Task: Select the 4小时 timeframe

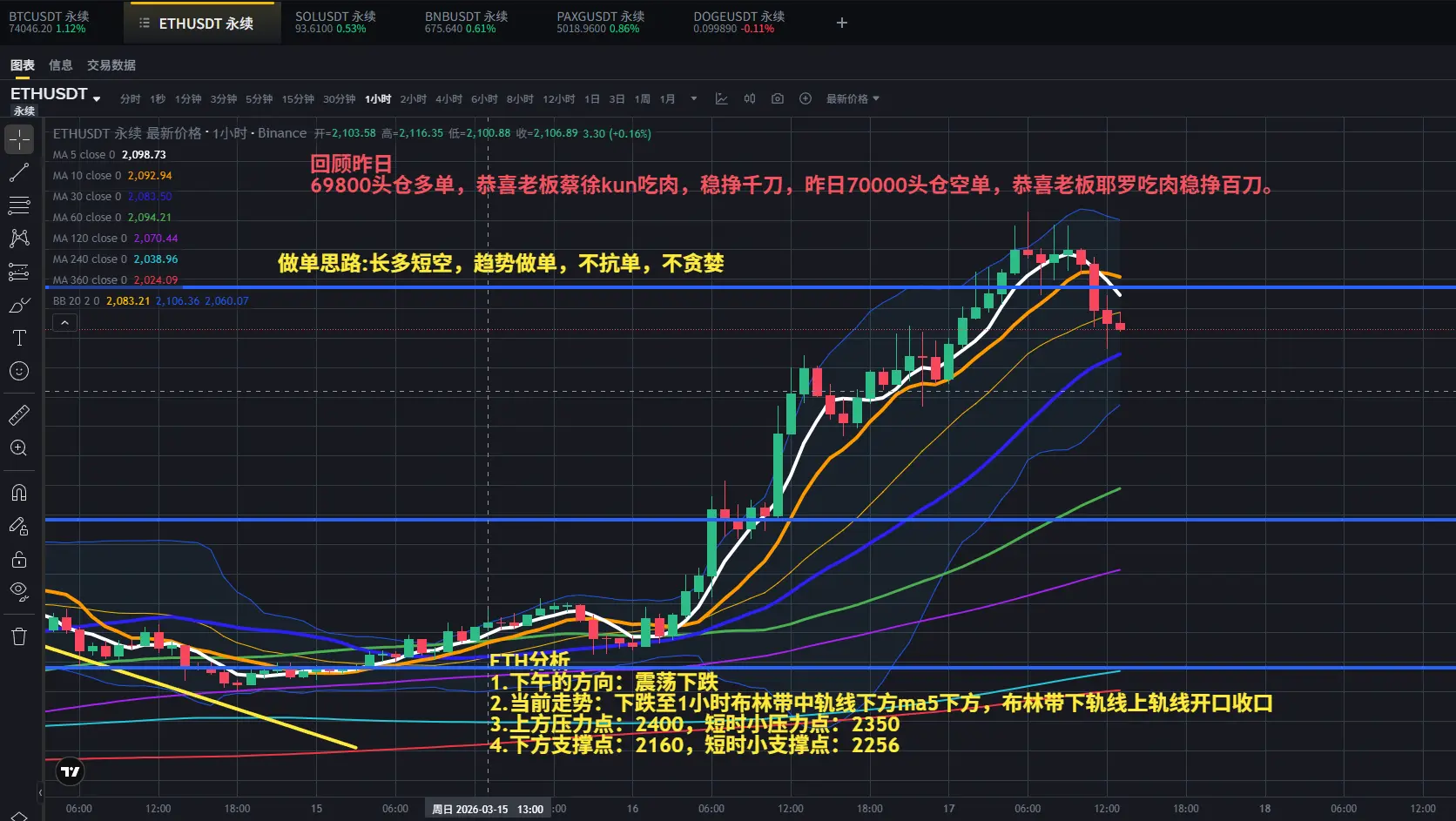Action: [449, 98]
